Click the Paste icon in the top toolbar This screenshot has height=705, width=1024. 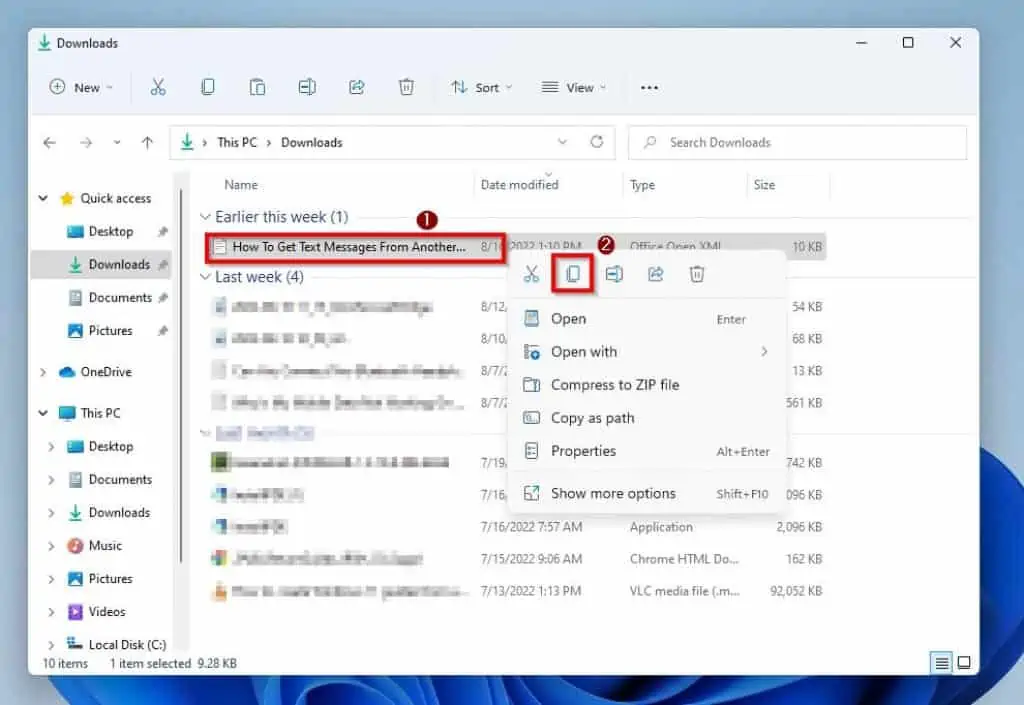pyautogui.click(x=257, y=87)
